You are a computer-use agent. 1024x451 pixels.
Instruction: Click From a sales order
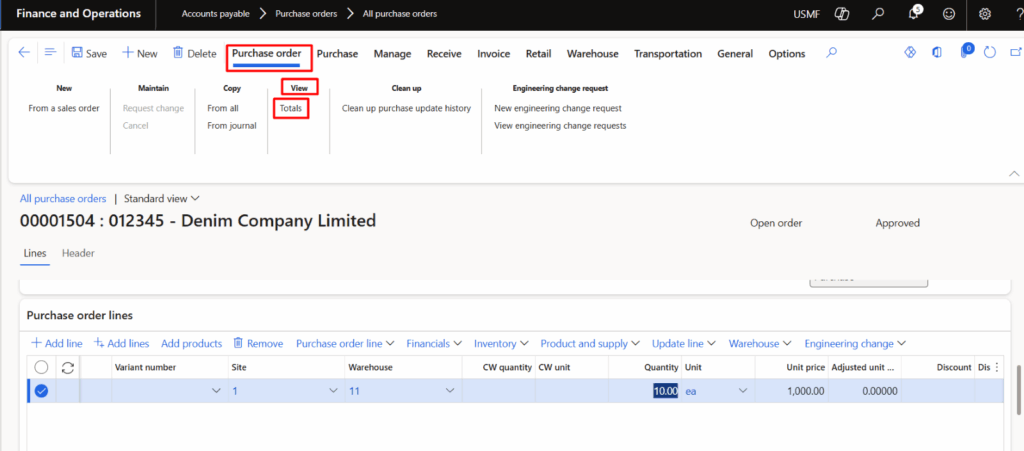tap(64, 108)
